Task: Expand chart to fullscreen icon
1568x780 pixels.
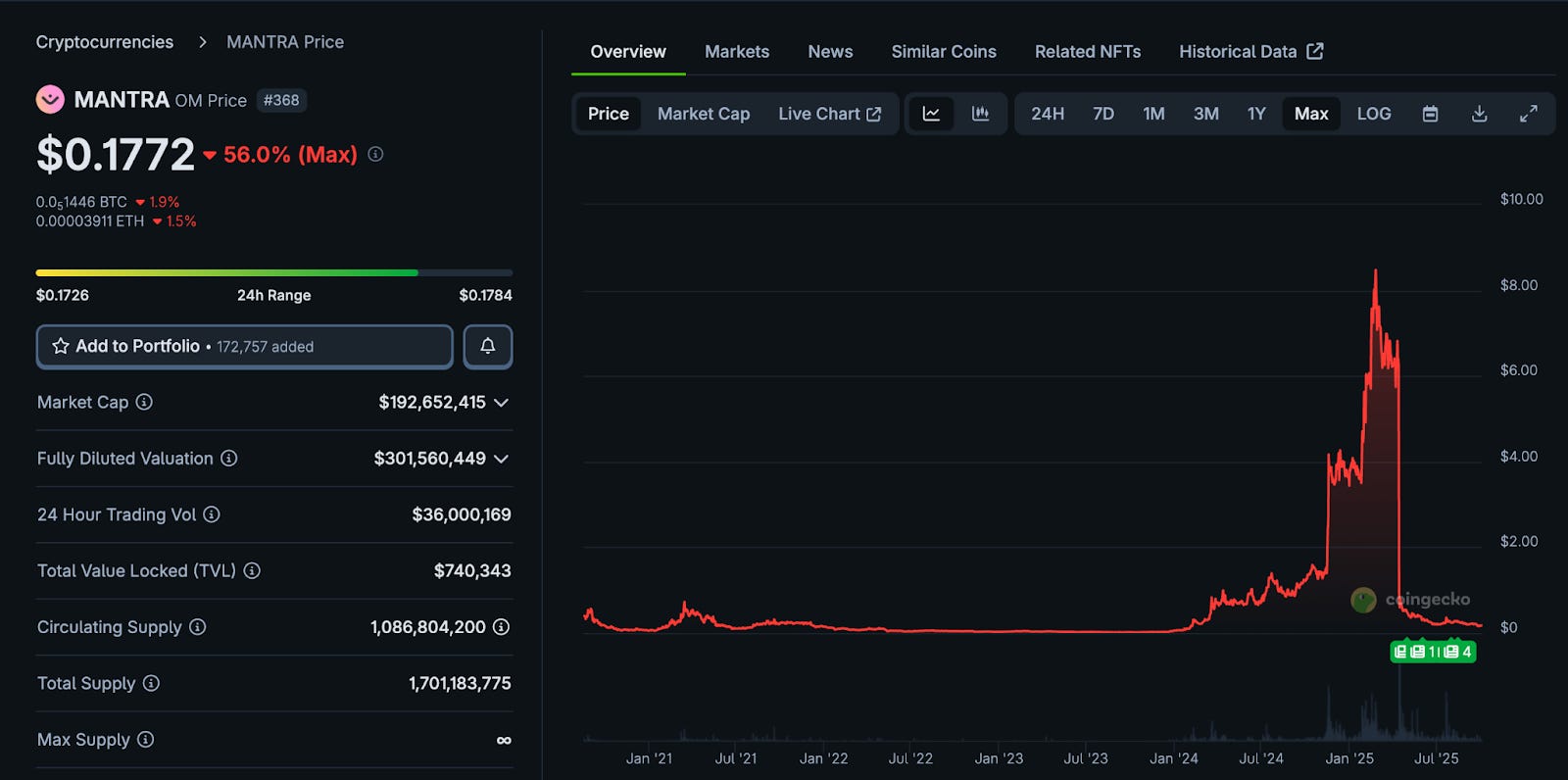Action: [x=1529, y=114]
